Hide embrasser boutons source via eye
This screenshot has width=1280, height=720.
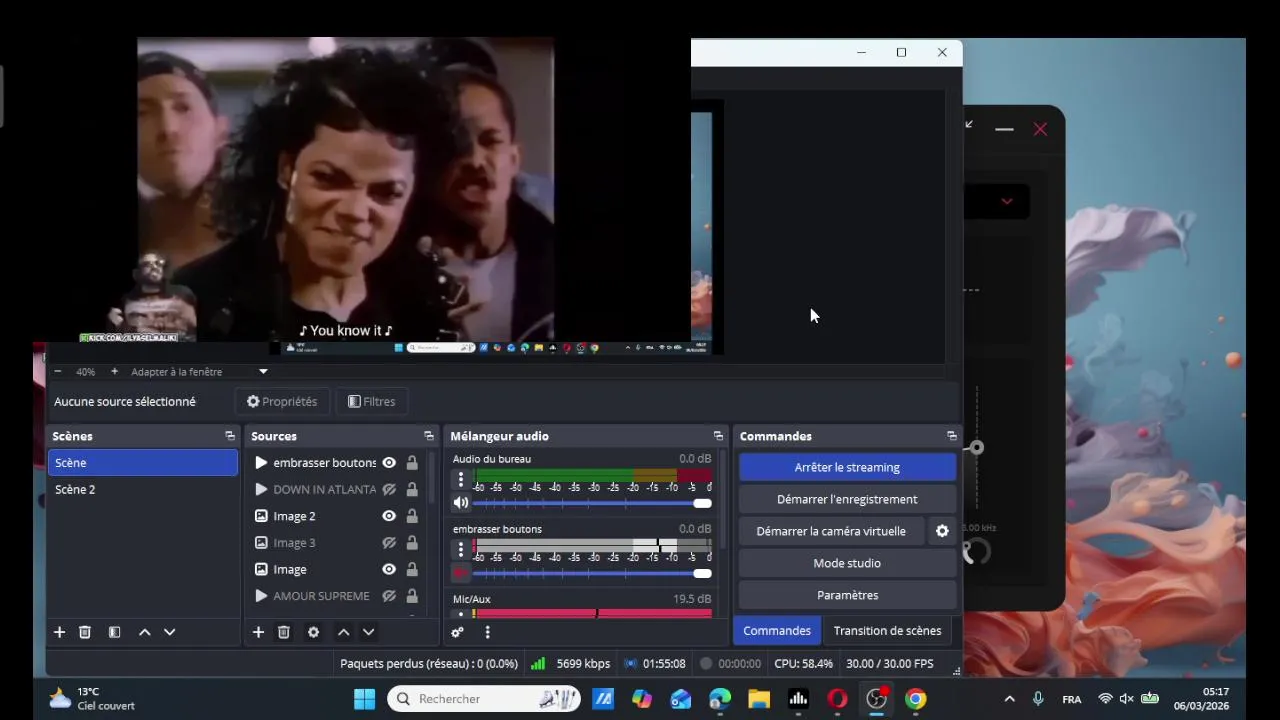pos(389,463)
